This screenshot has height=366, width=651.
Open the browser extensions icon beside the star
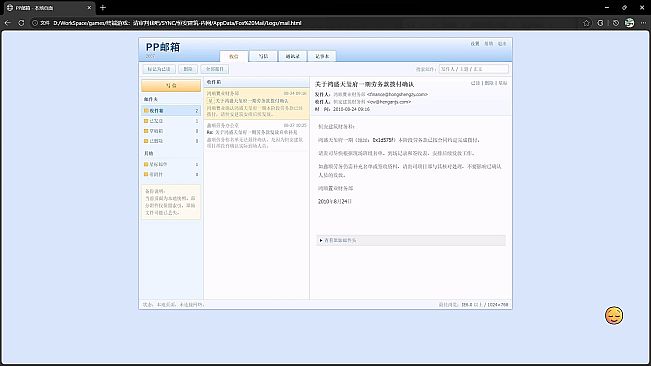tap(600, 23)
